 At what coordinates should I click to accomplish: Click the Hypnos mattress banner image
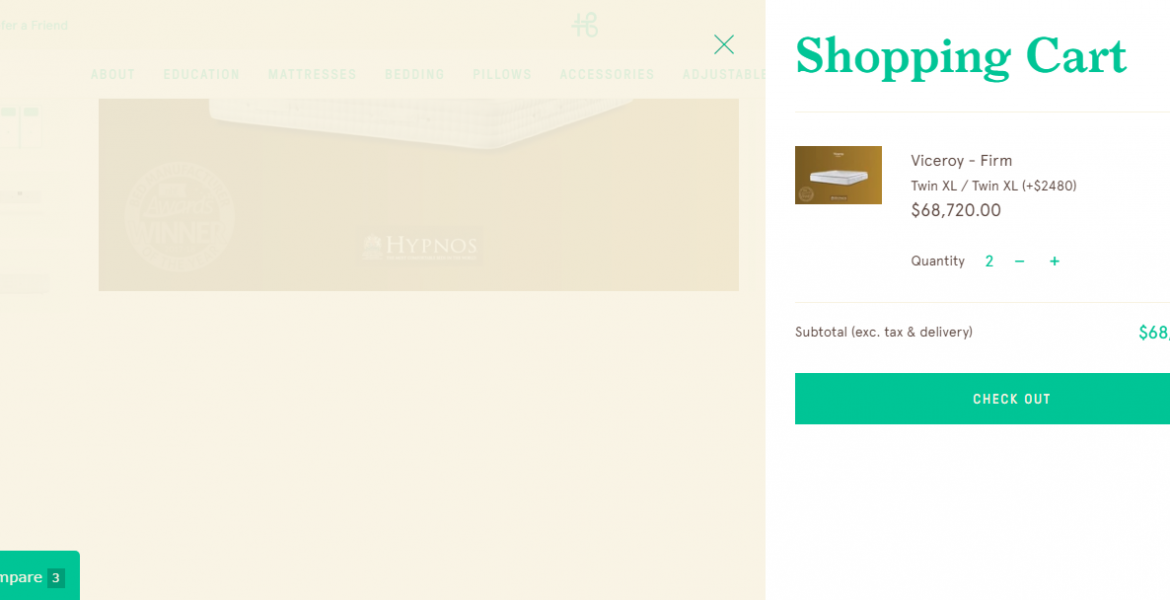coord(419,194)
